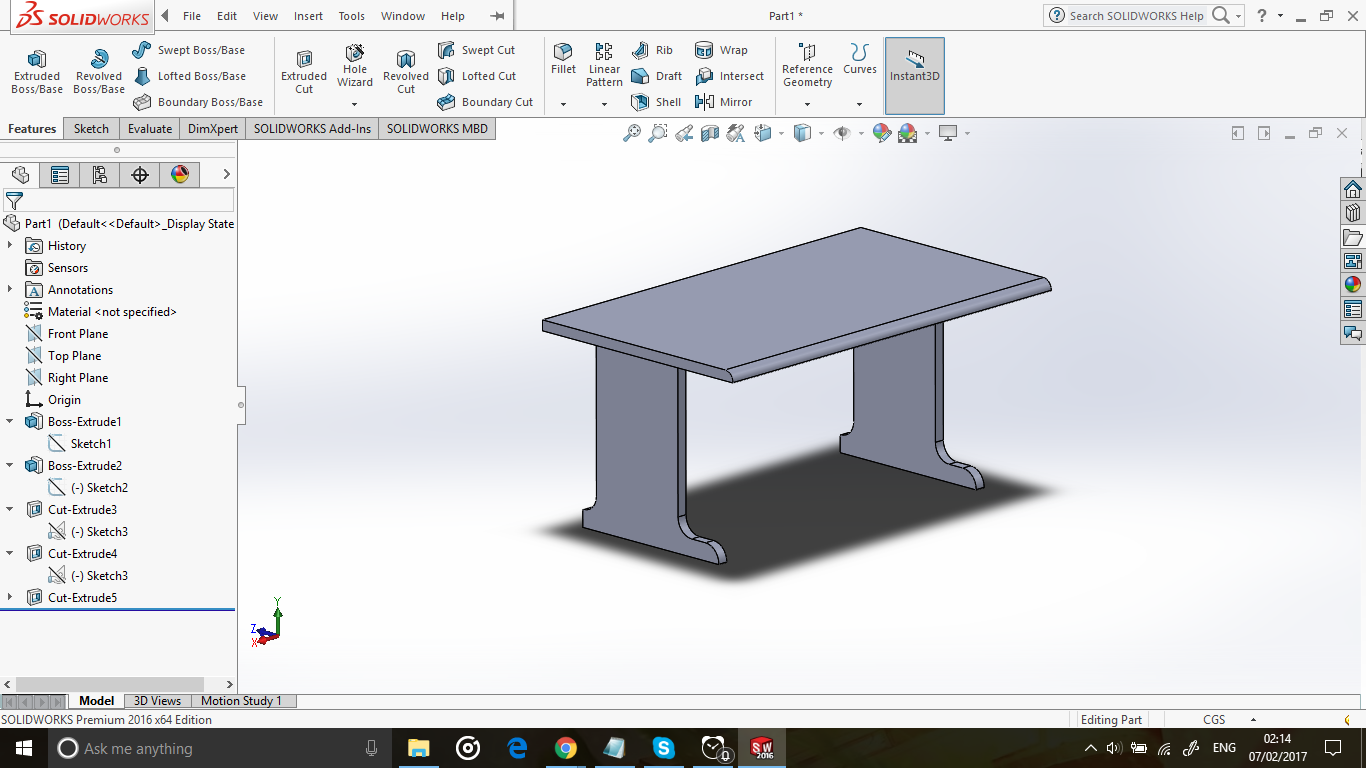Select the Mirror tool
Image resolution: width=1366 pixels, height=768 pixels.
pyautogui.click(x=724, y=102)
